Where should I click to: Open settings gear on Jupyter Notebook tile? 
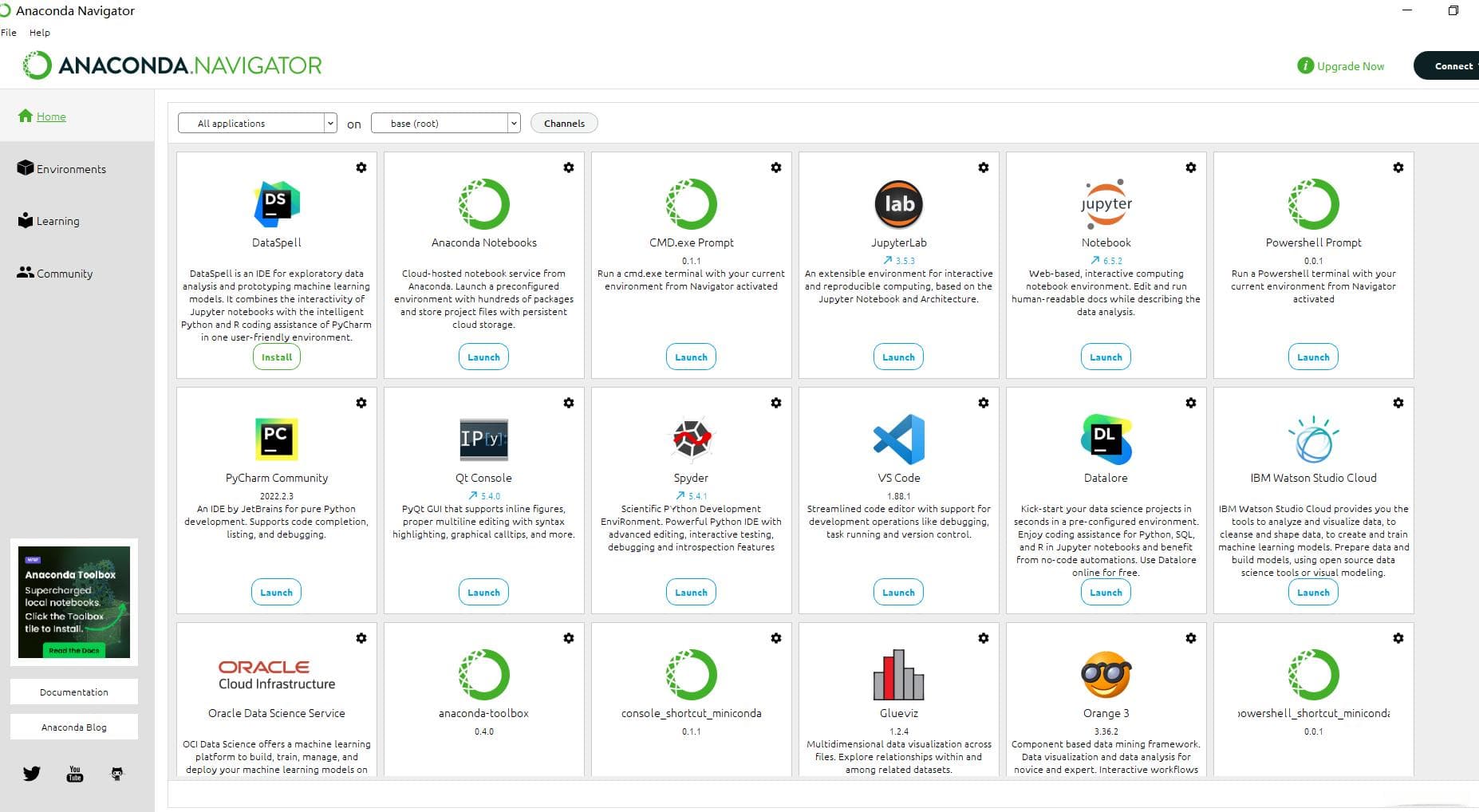(1191, 168)
